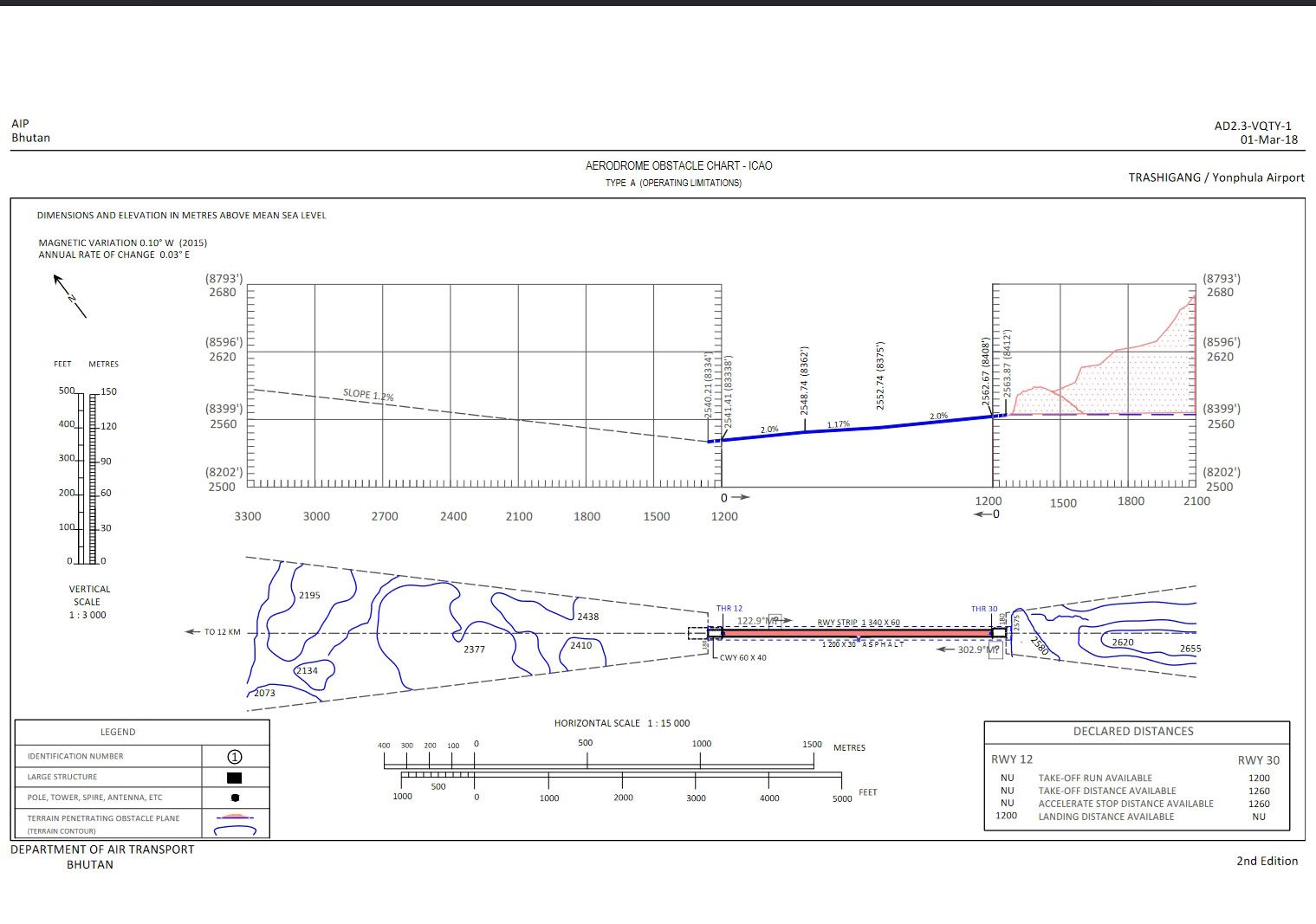The height and width of the screenshot is (924, 1316).
Task: Click the pole/tower black dot legend symbol
Action: (235, 798)
